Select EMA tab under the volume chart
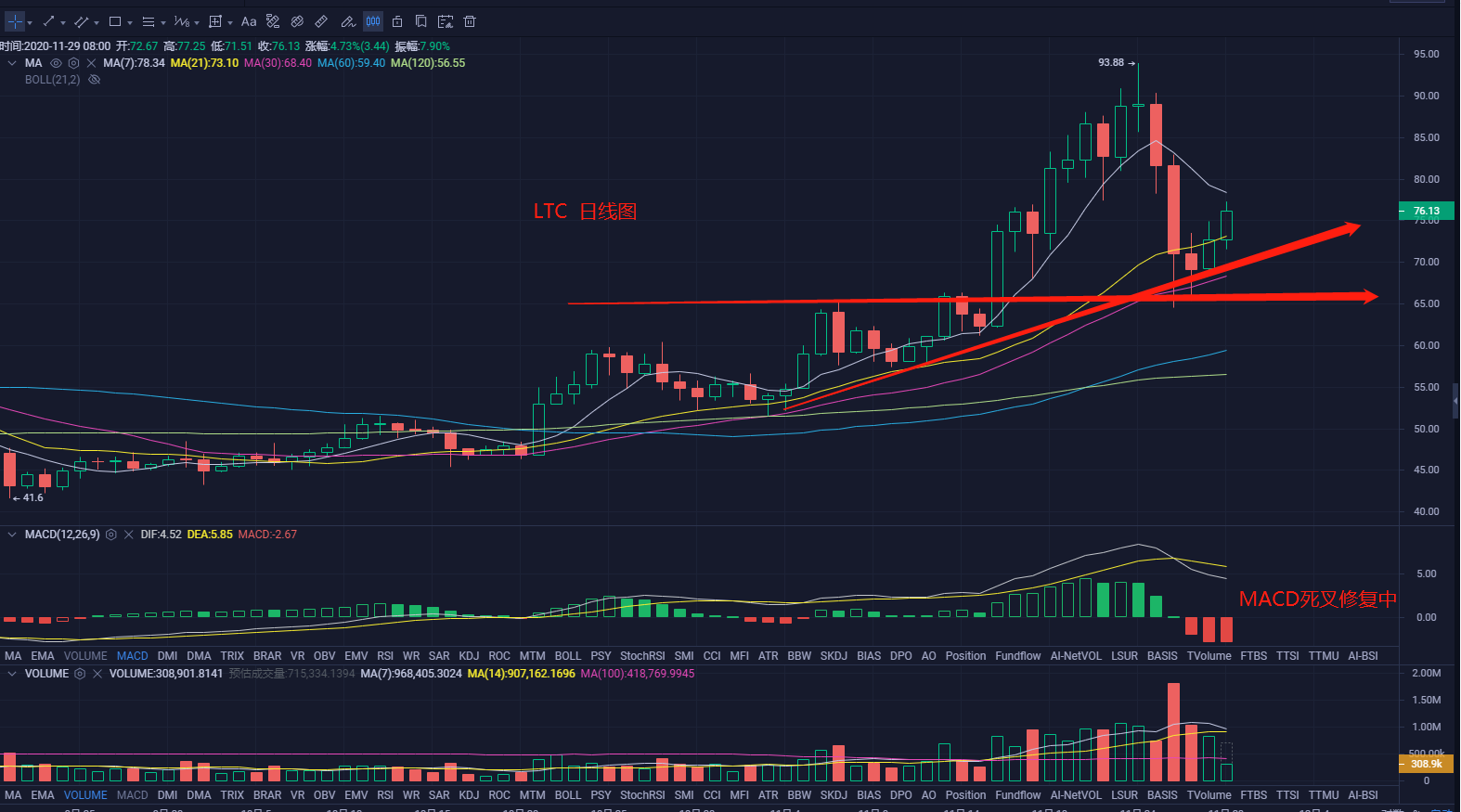Image resolution: width=1461 pixels, height=812 pixels. coord(43,795)
